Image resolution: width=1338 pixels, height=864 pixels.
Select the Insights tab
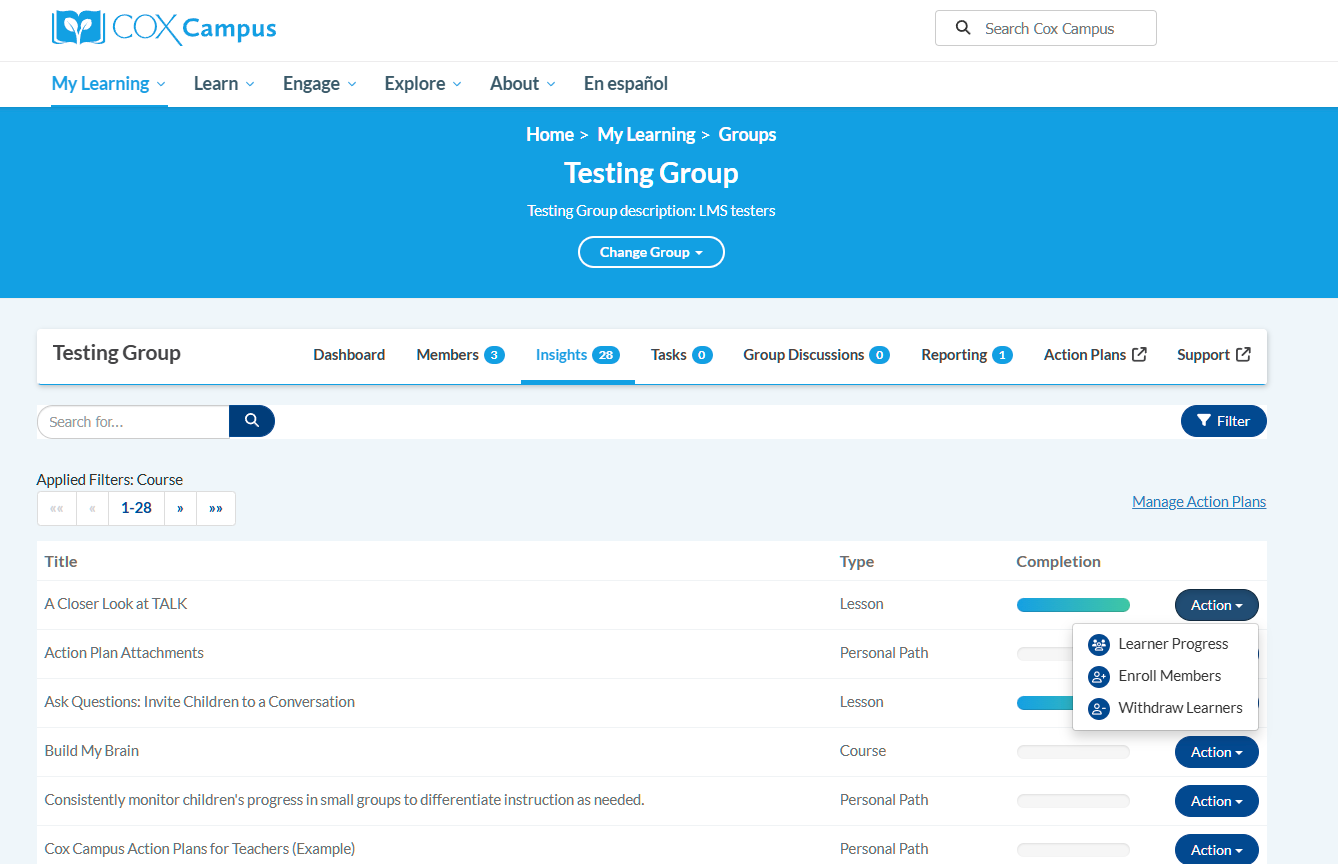tap(578, 355)
